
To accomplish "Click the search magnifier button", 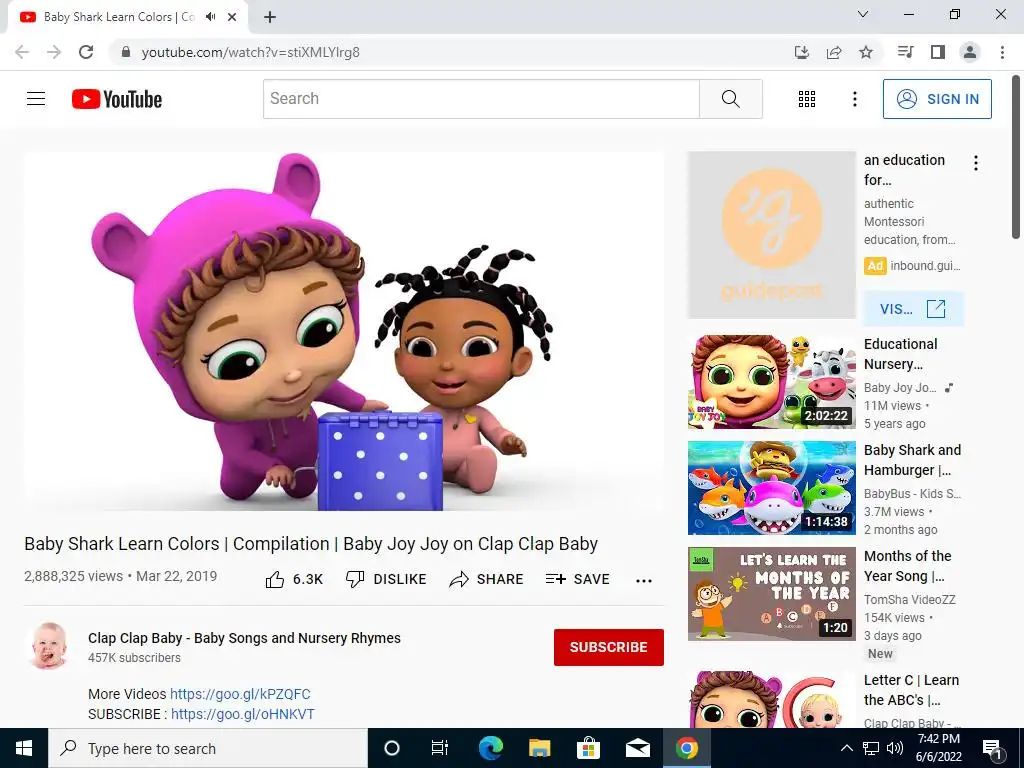I will [x=731, y=99].
